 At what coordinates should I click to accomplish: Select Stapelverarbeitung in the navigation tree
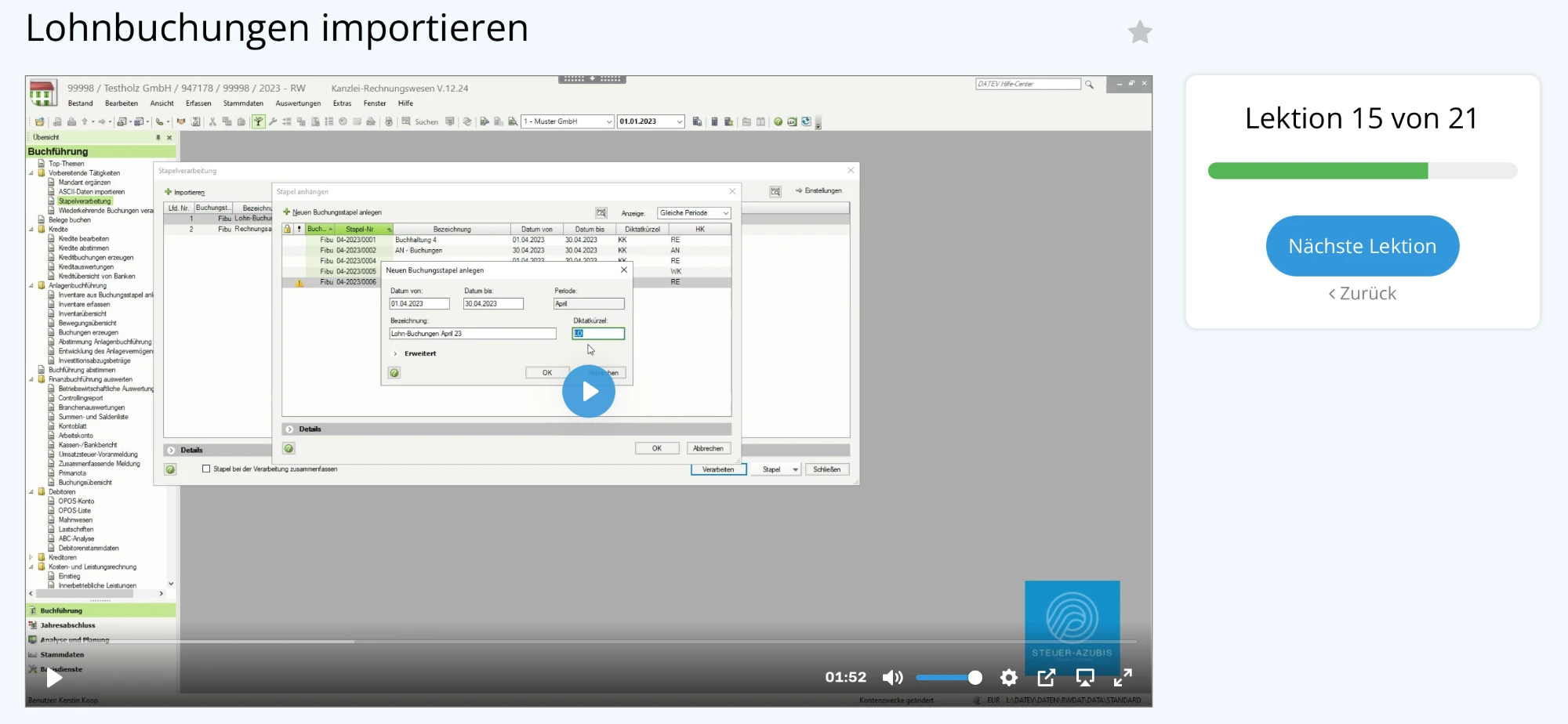[85, 201]
